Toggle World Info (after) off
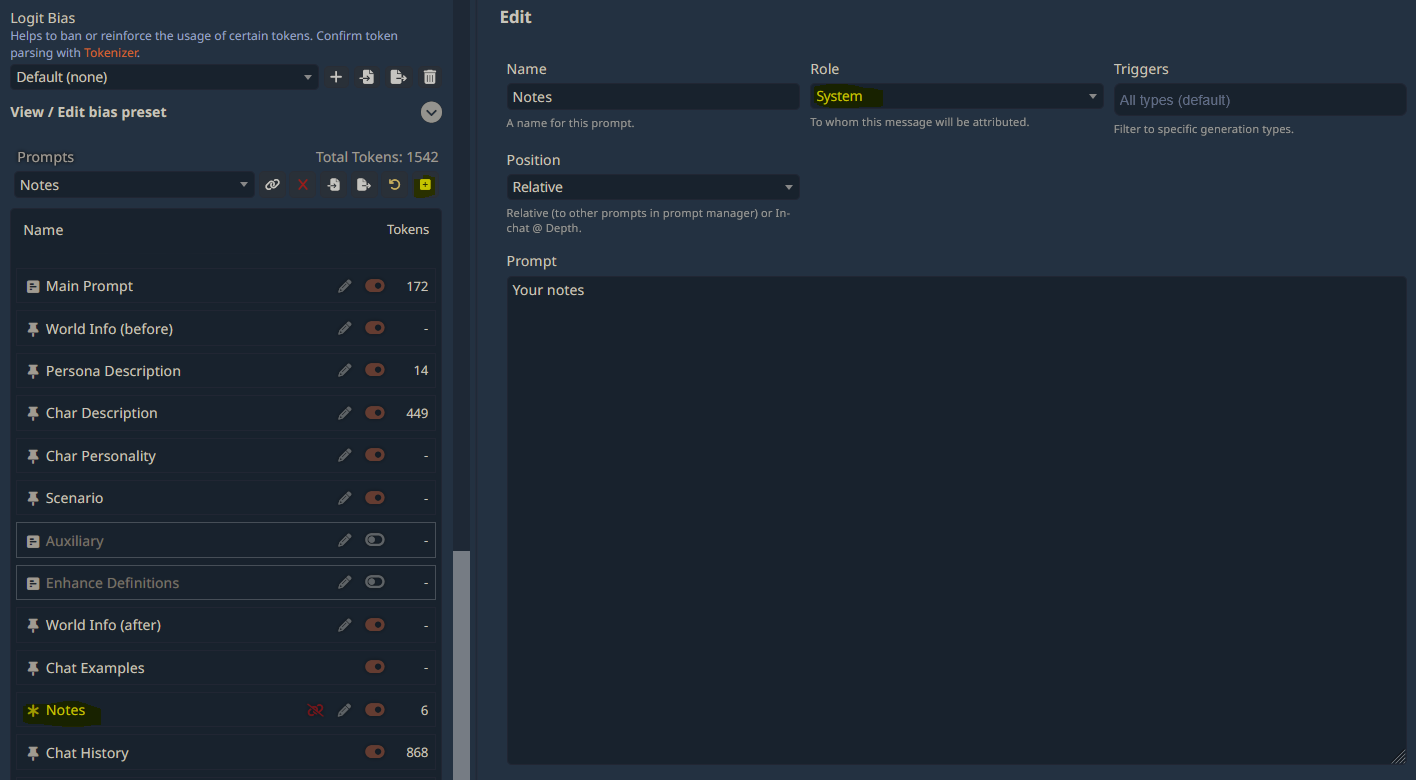The width and height of the screenshot is (1416, 780). pos(375,625)
